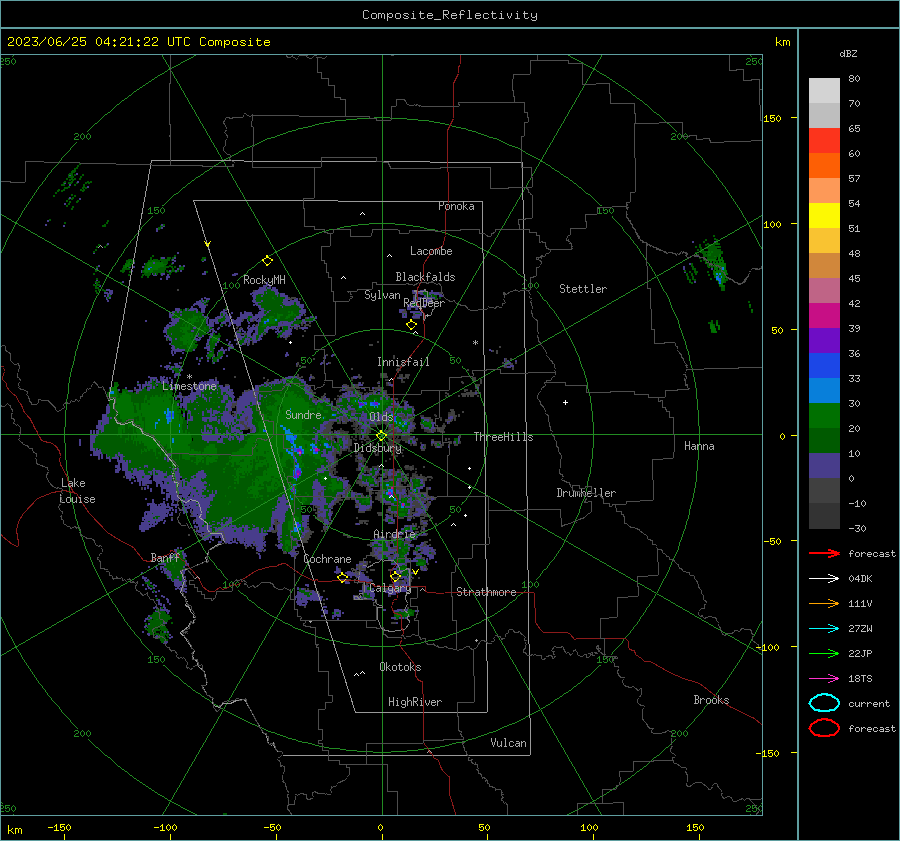Click the yellow diamond marker below RedDeer
900x841 pixels.
point(411,325)
